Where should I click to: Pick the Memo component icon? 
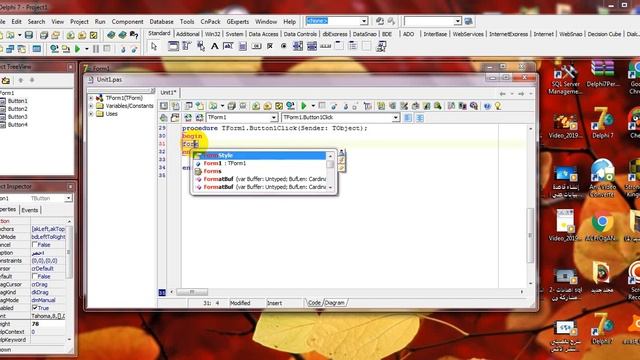242,47
